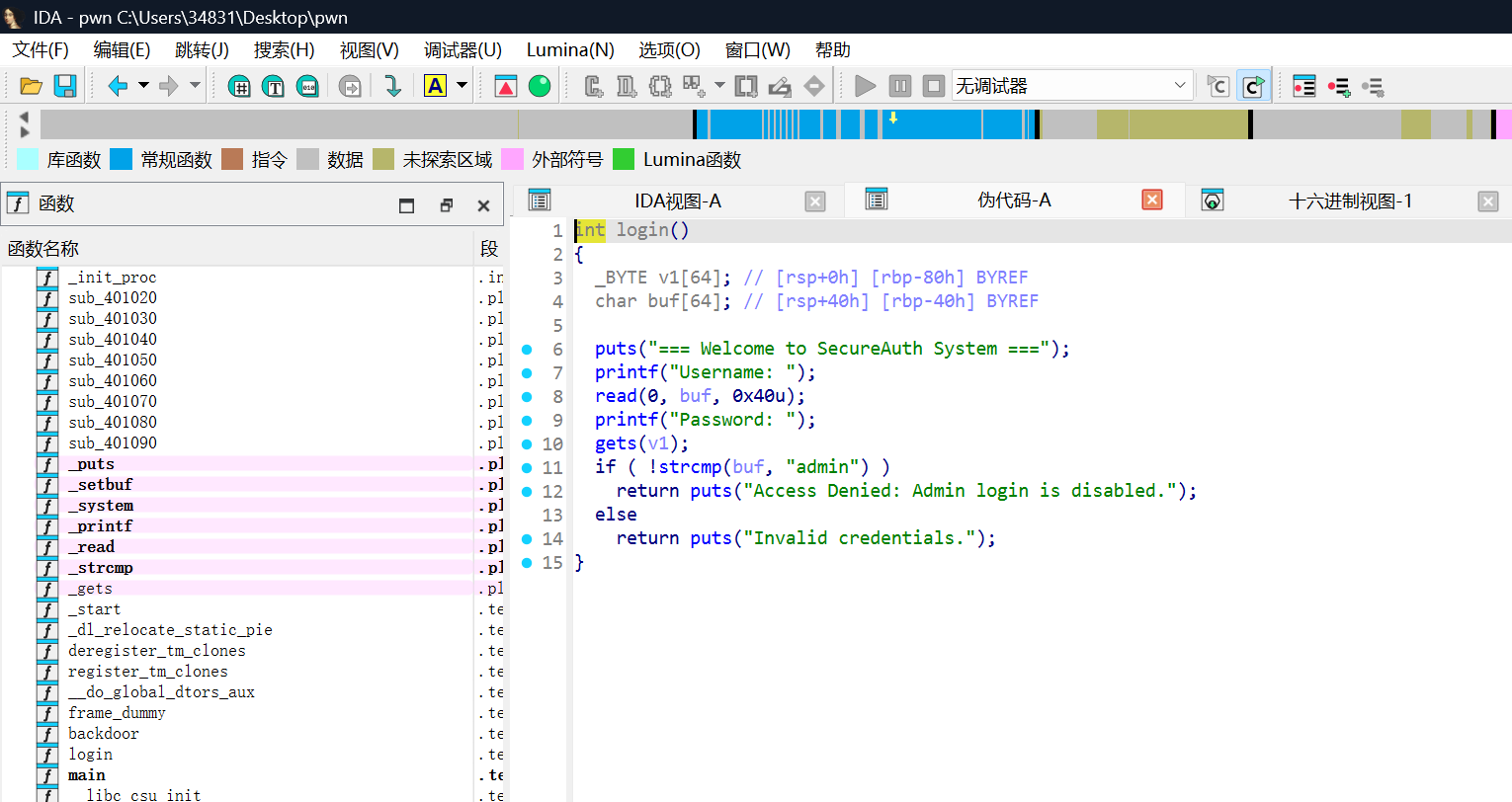Click the green circle toolbar icon

(x=540, y=86)
